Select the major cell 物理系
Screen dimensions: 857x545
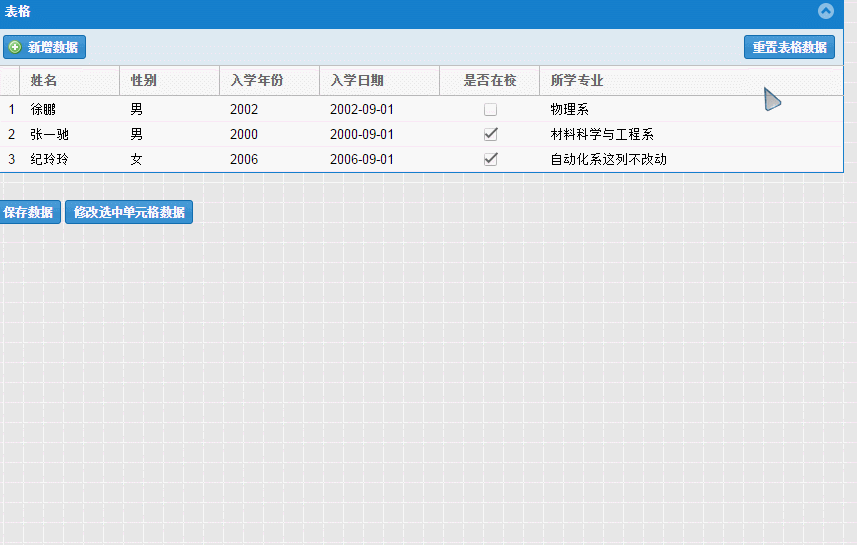691,109
